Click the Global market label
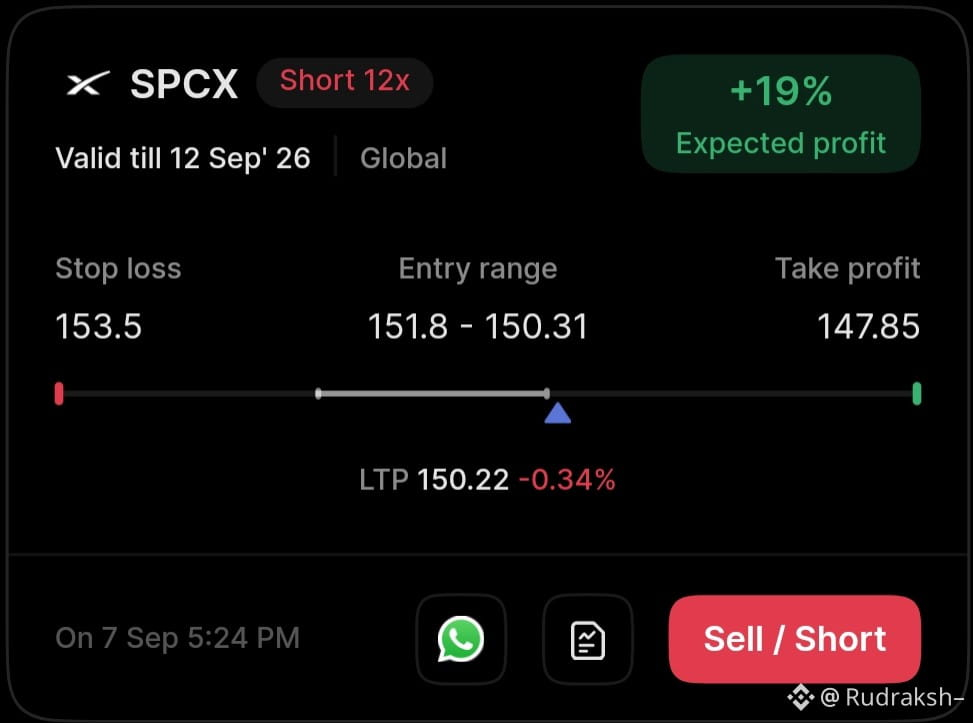This screenshot has height=723, width=973. point(403,158)
